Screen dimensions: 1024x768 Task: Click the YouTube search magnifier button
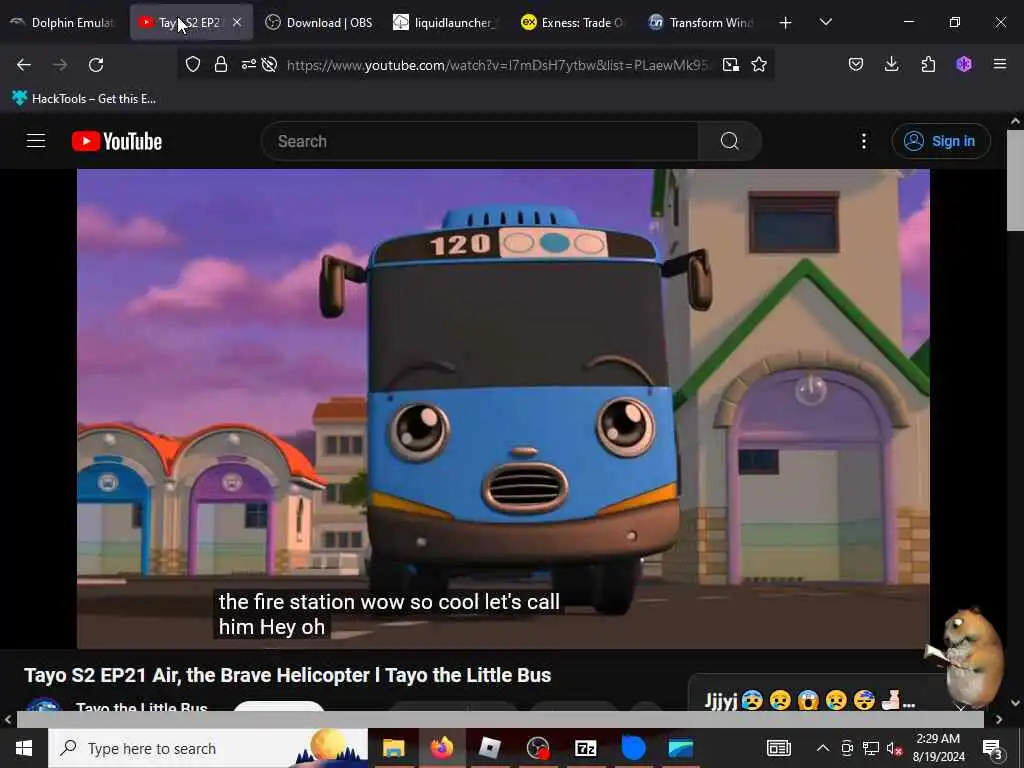coord(729,141)
